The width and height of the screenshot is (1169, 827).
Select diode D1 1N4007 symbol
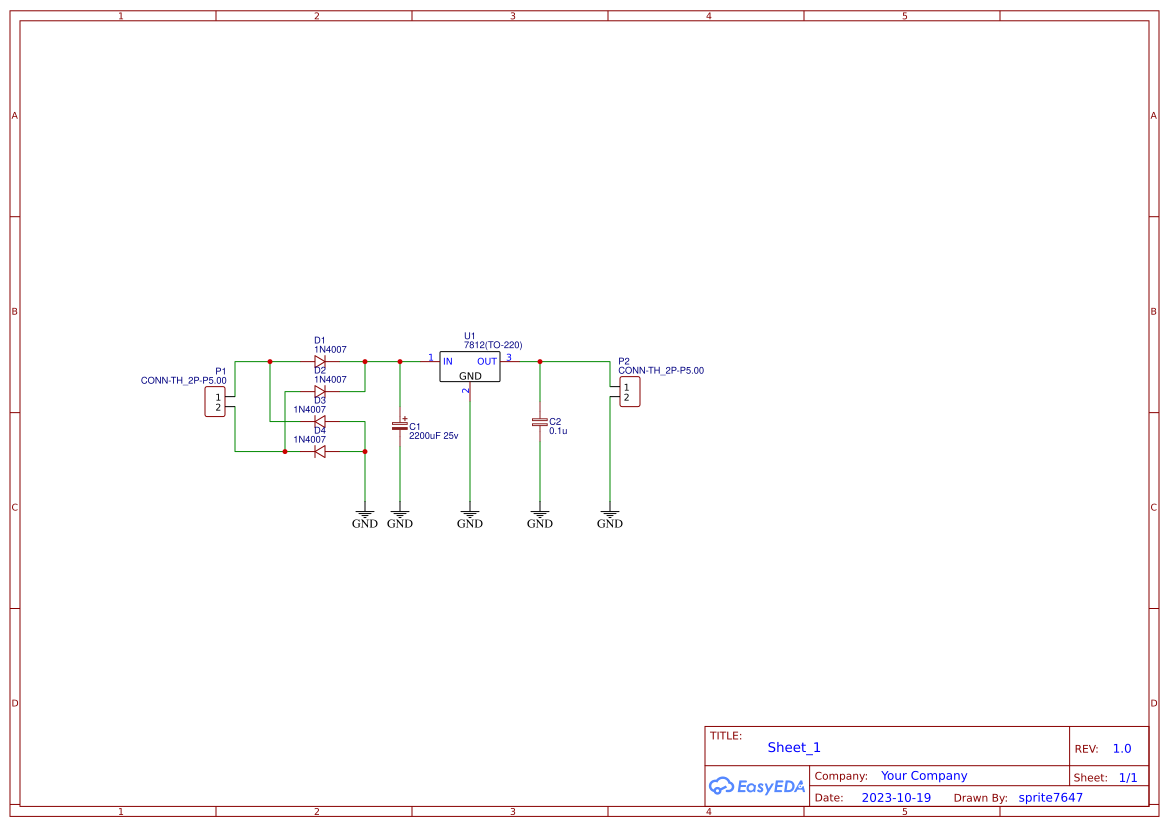[x=319, y=361]
